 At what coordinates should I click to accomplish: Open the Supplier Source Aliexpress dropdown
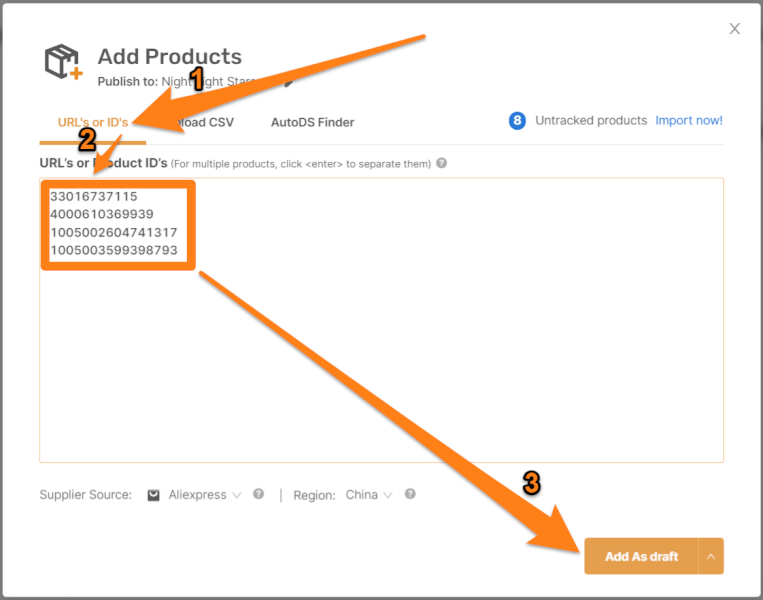click(204, 495)
